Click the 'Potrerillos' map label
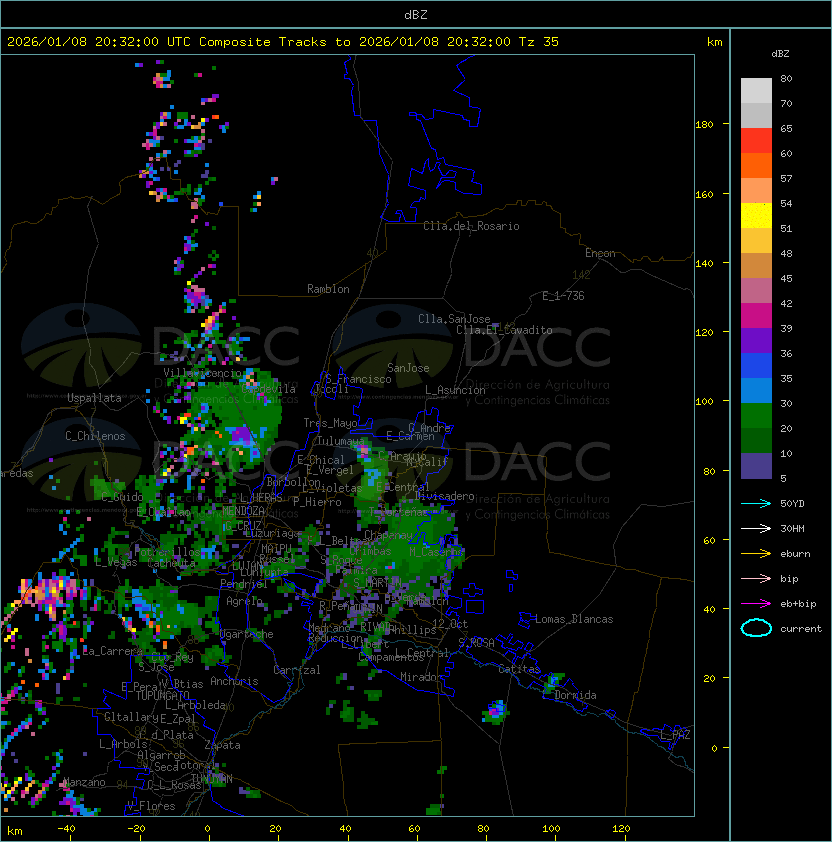Viewport: 832px width, 842px height. tap(167, 552)
